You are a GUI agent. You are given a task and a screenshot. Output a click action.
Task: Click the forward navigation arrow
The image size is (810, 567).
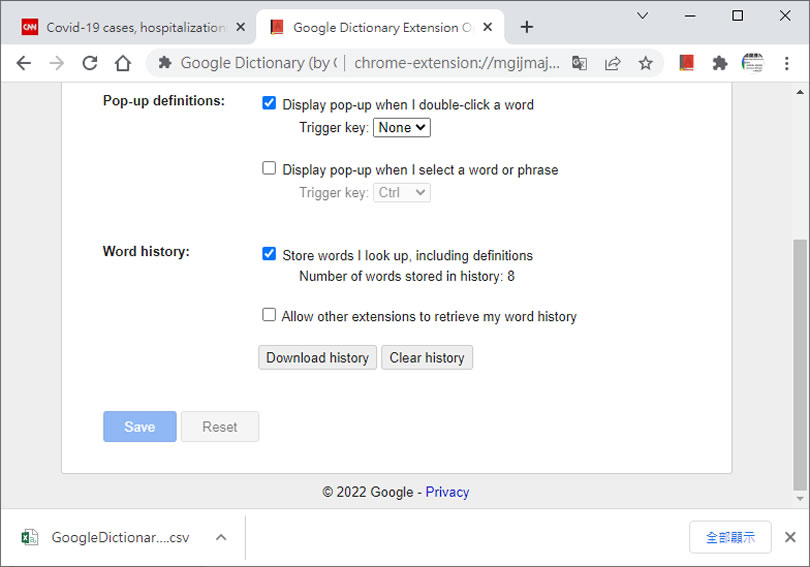pyautogui.click(x=57, y=63)
